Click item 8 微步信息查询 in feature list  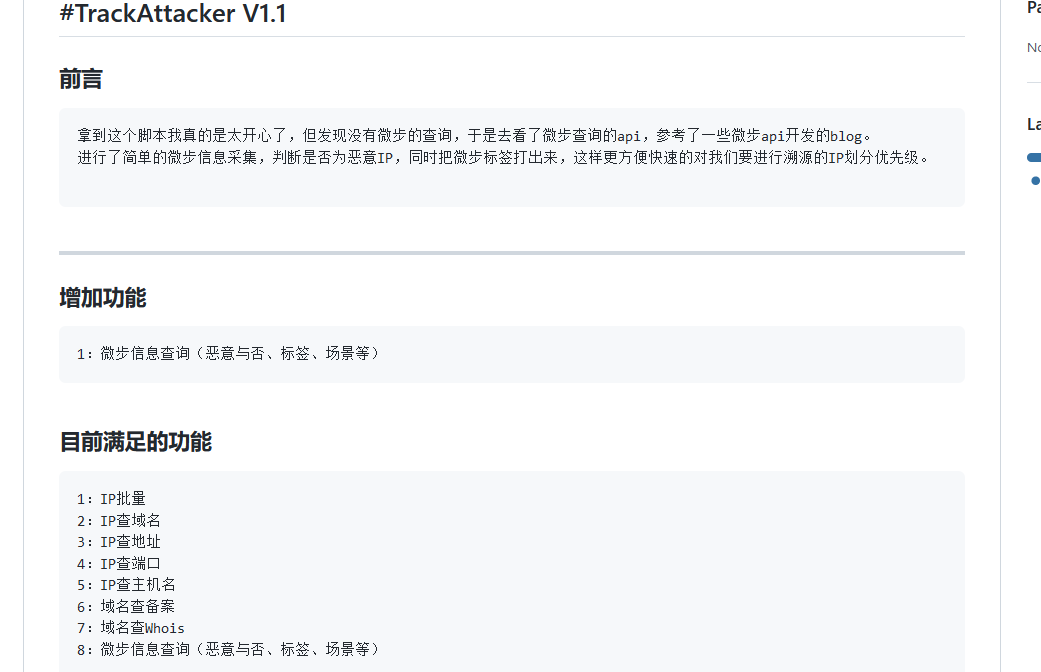(229, 649)
